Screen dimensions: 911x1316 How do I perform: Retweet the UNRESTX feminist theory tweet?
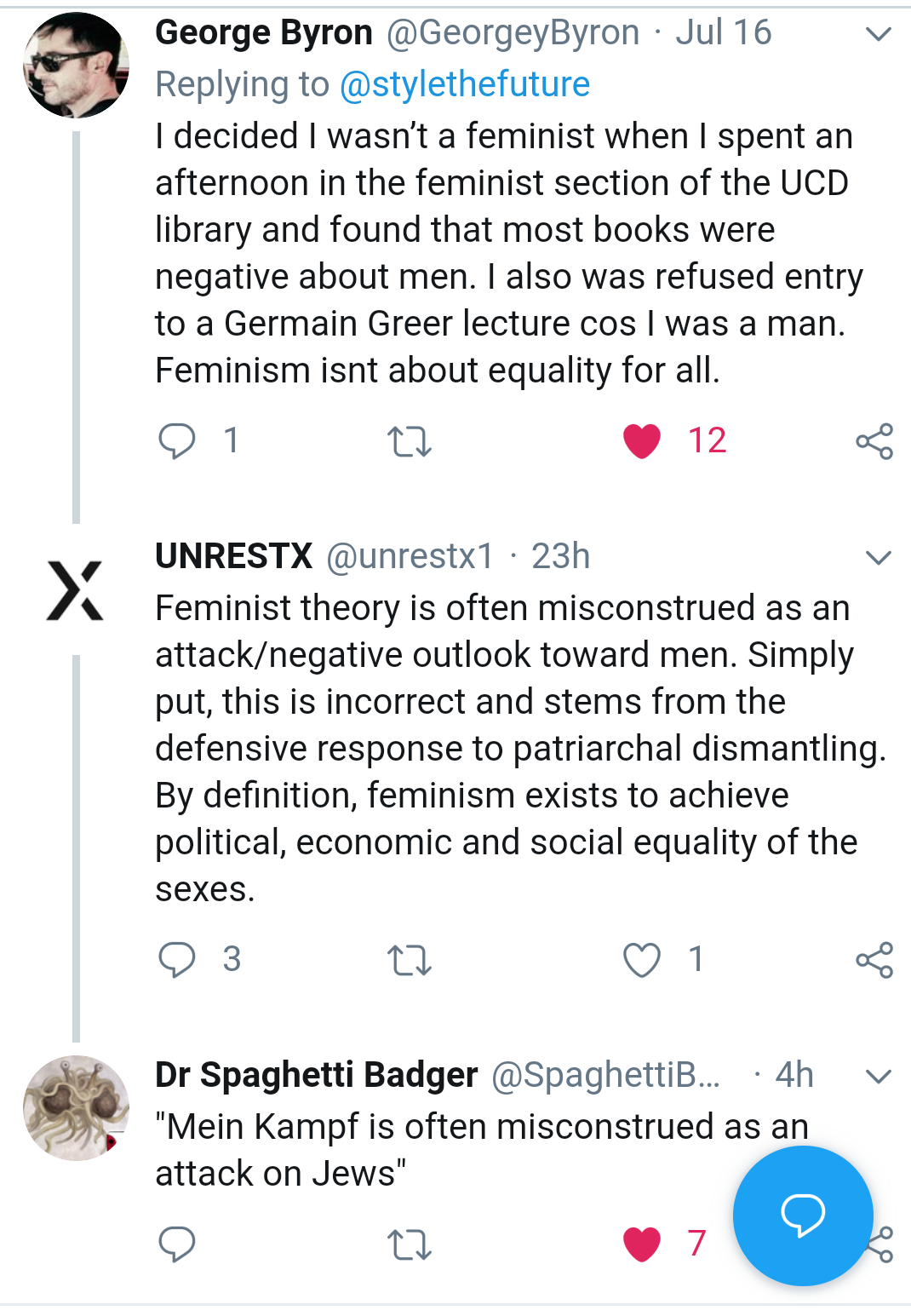click(x=410, y=960)
